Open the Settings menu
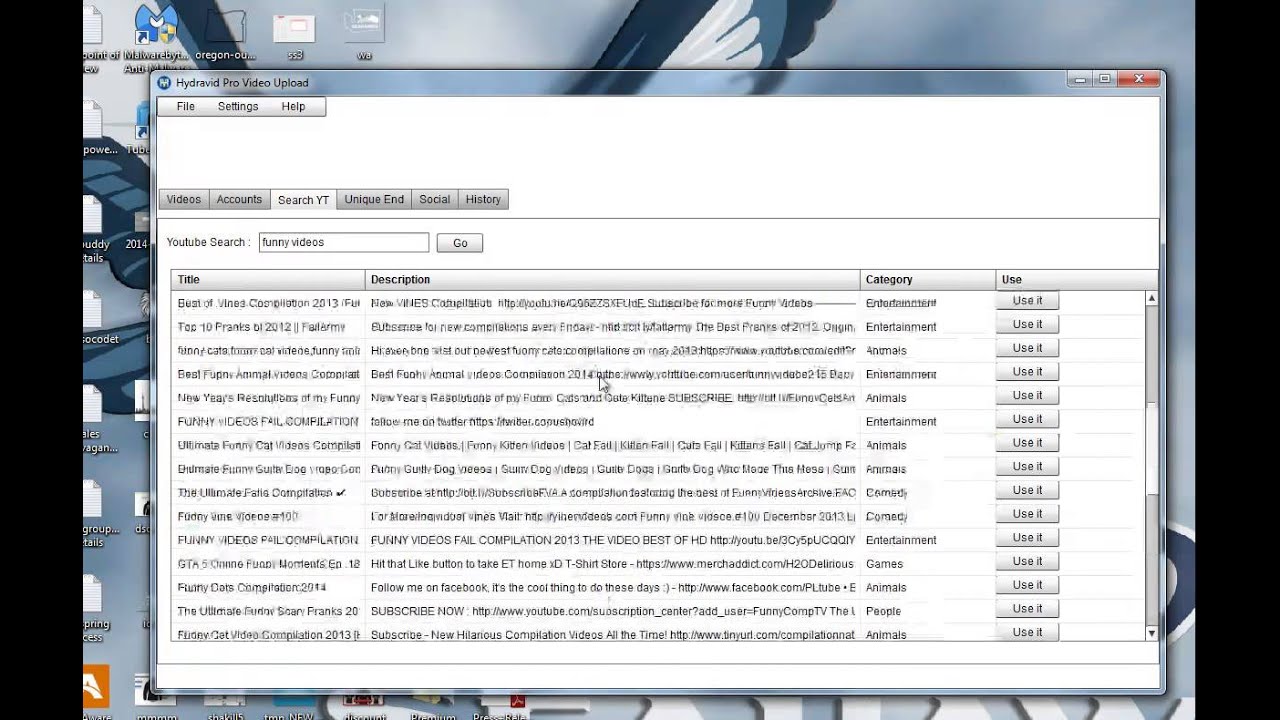Image resolution: width=1280 pixels, height=720 pixels. tap(238, 106)
